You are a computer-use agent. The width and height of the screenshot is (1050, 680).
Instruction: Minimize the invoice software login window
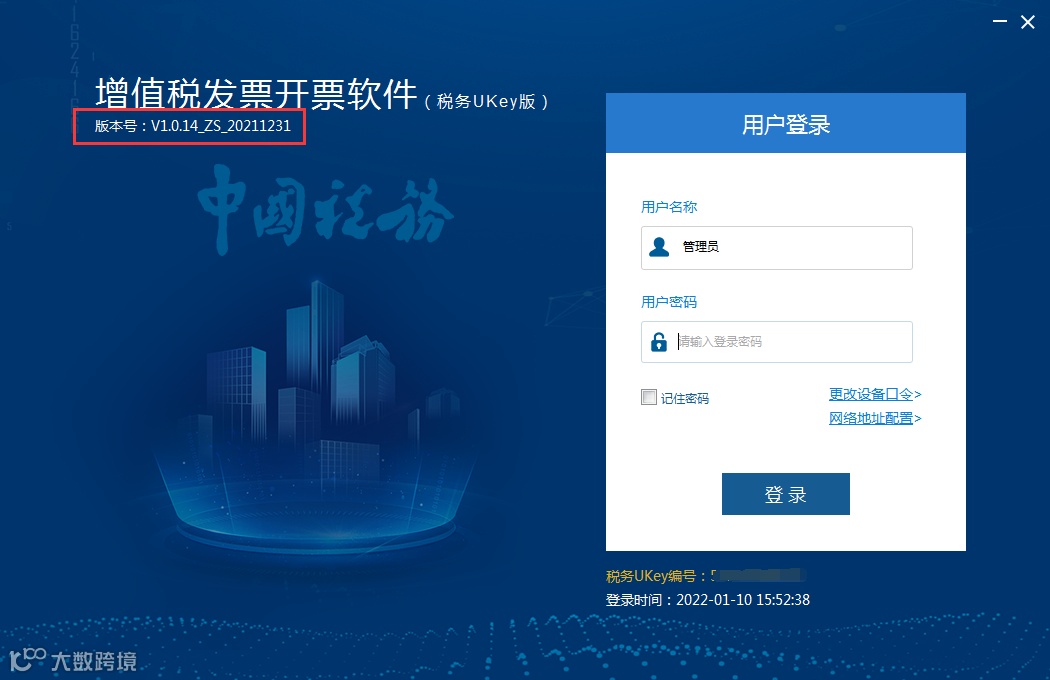(x=1000, y=21)
